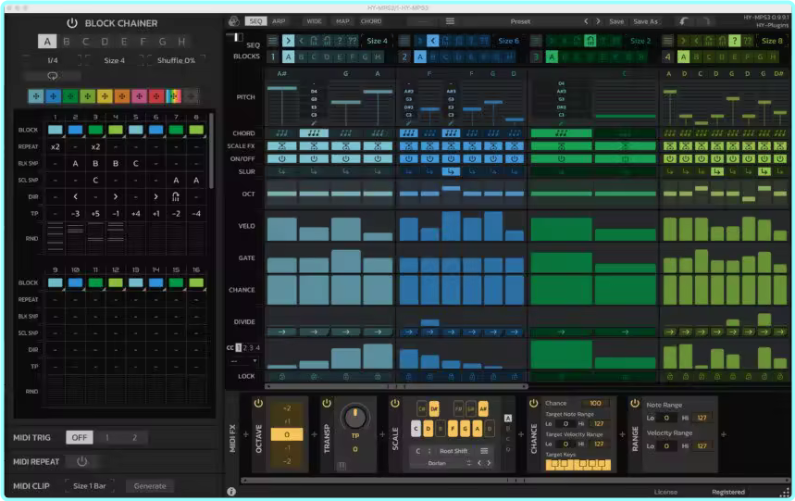Toggle the Scale MIDI FX power button
This screenshot has width=795, height=501.
coord(395,403)
